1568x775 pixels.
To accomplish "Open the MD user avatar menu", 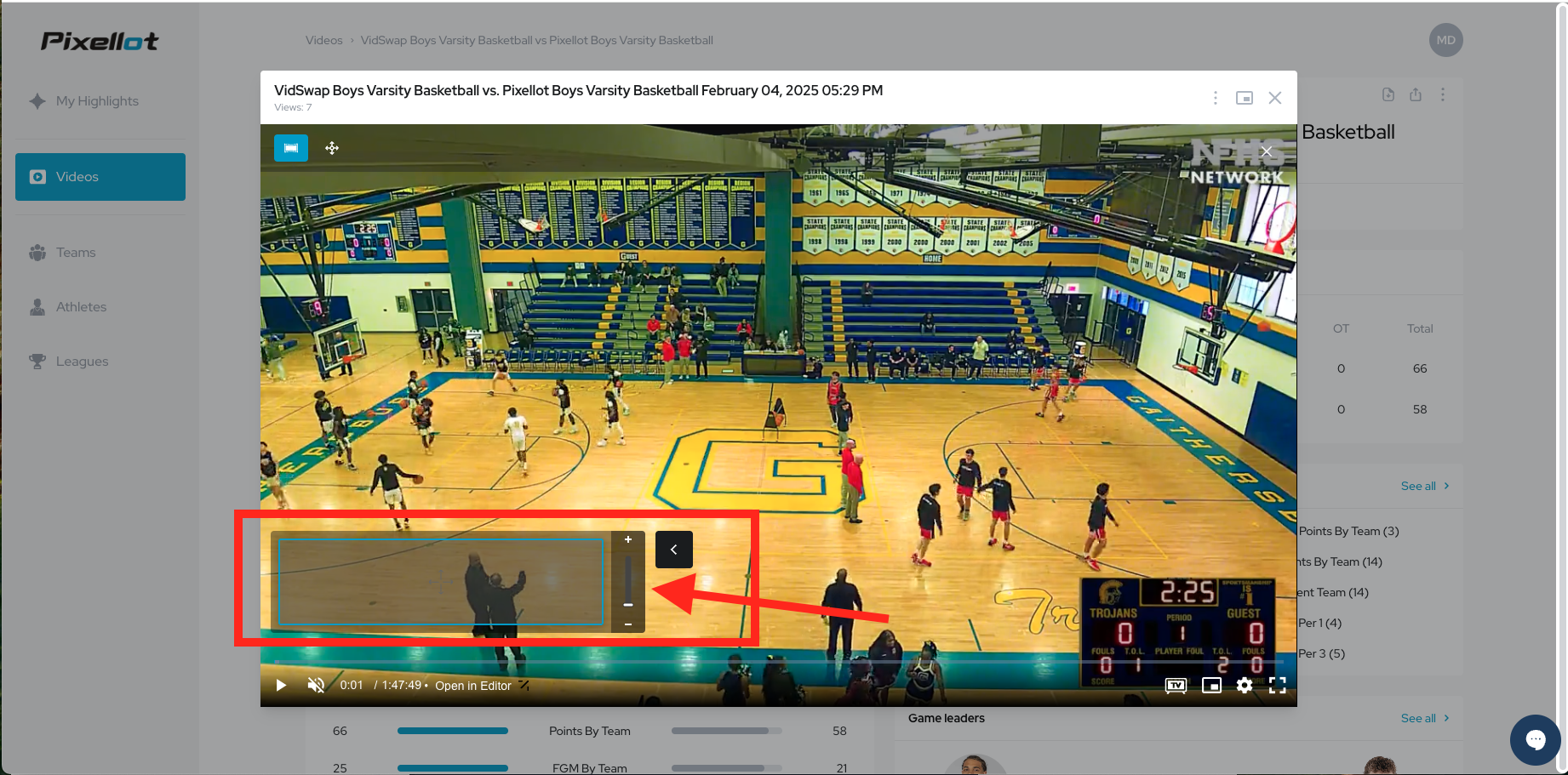I will 1445,40.
